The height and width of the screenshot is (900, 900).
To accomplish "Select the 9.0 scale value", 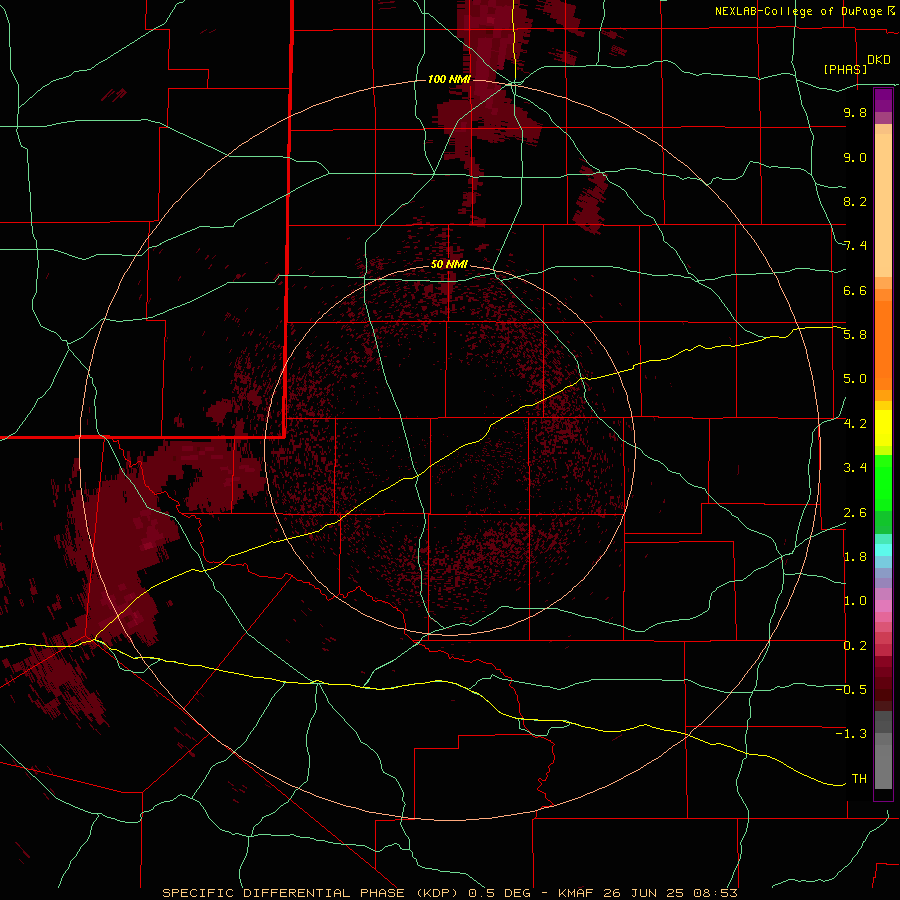I will tap(855, 157).
